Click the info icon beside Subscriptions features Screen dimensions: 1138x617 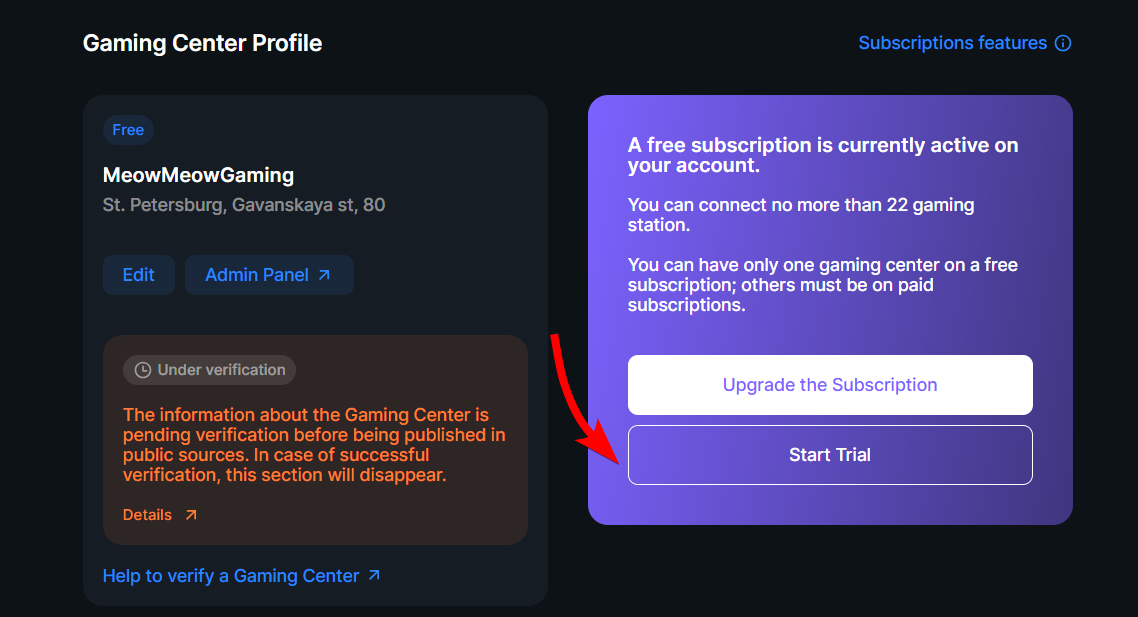(x=1063, y=44)
